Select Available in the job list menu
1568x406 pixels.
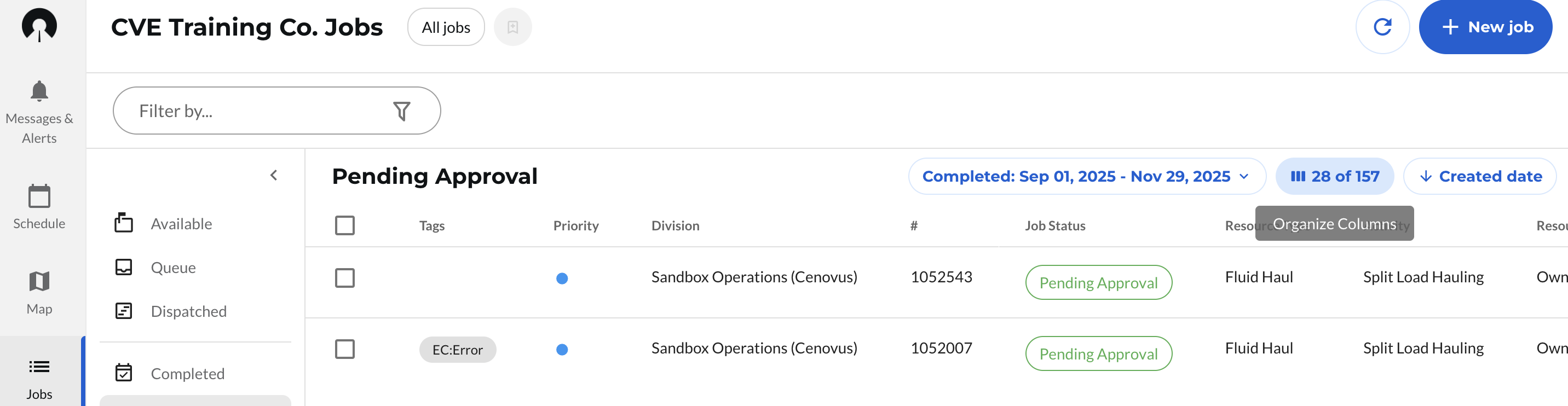click(x=181, y=224)
